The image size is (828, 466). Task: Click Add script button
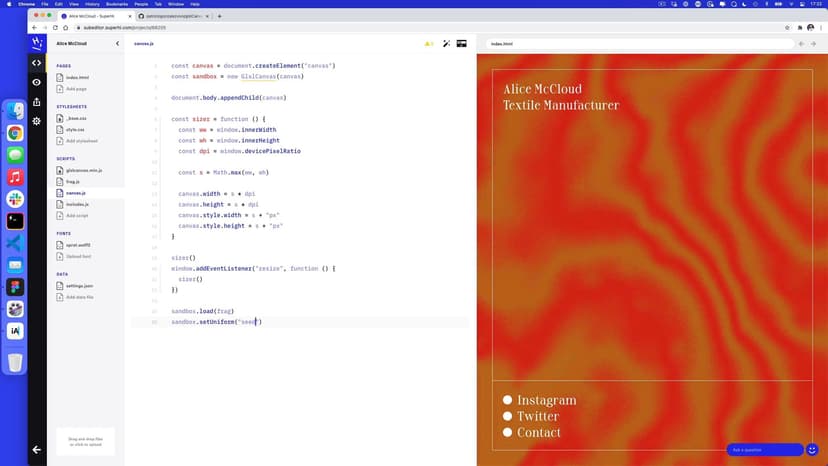pos(77,215)
